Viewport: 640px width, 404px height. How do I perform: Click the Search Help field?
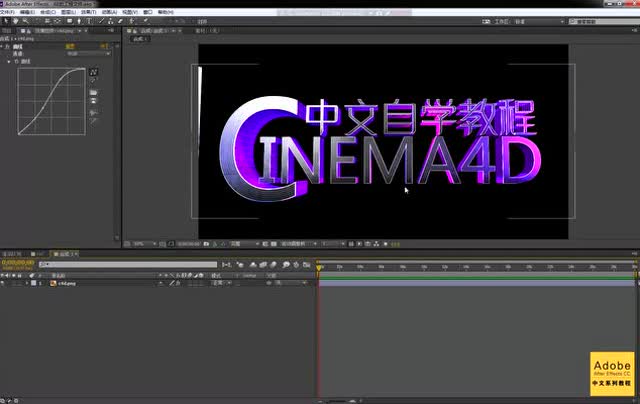point(604,21)
